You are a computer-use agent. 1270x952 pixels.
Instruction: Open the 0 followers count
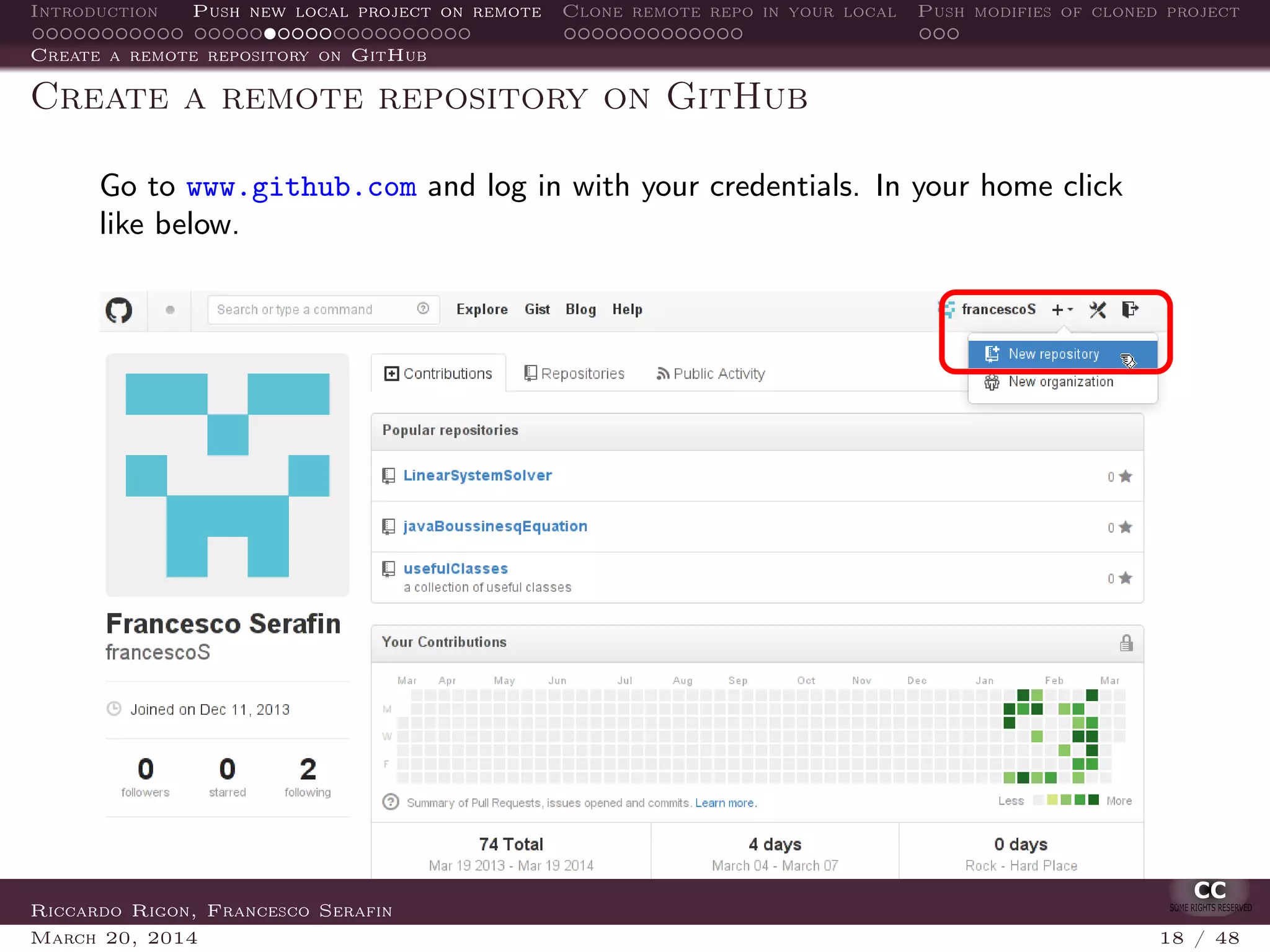(x=145, y=777)
